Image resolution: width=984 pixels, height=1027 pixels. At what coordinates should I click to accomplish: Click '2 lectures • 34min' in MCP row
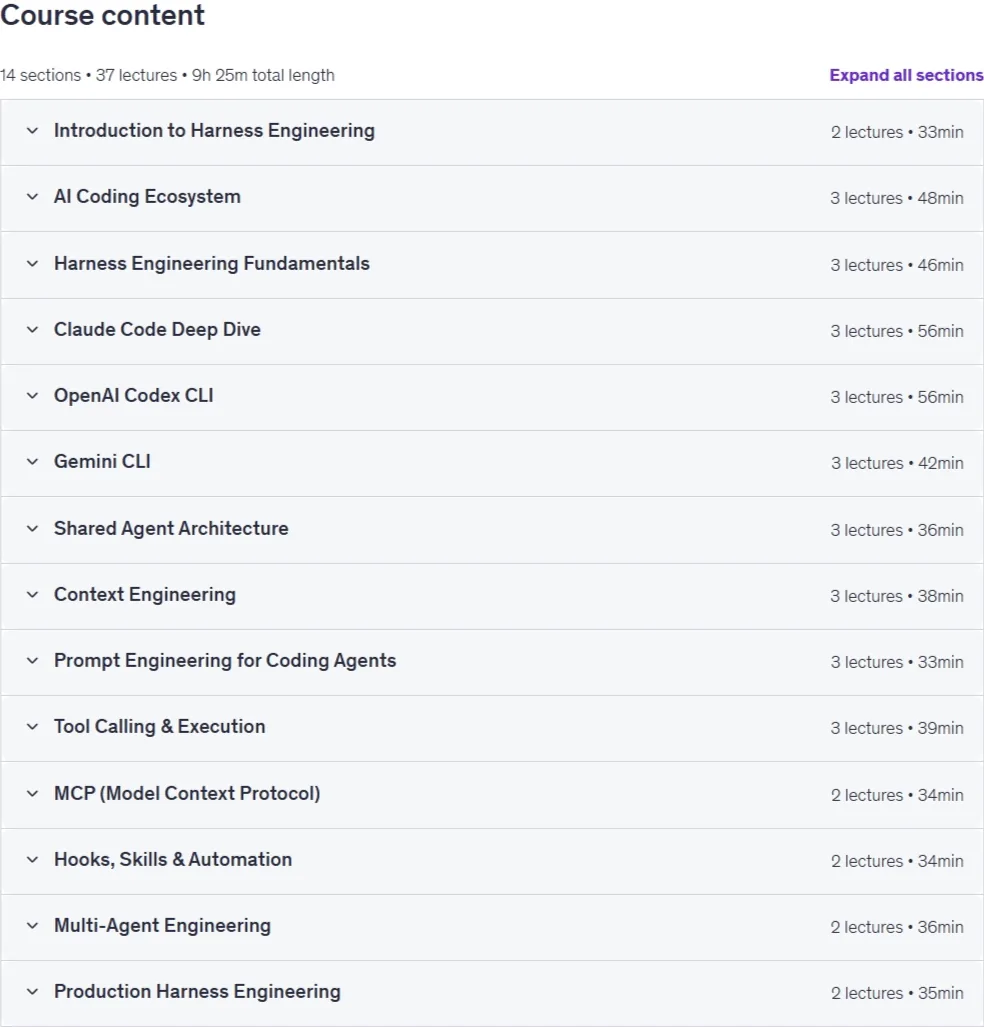(x=897, y=795)
